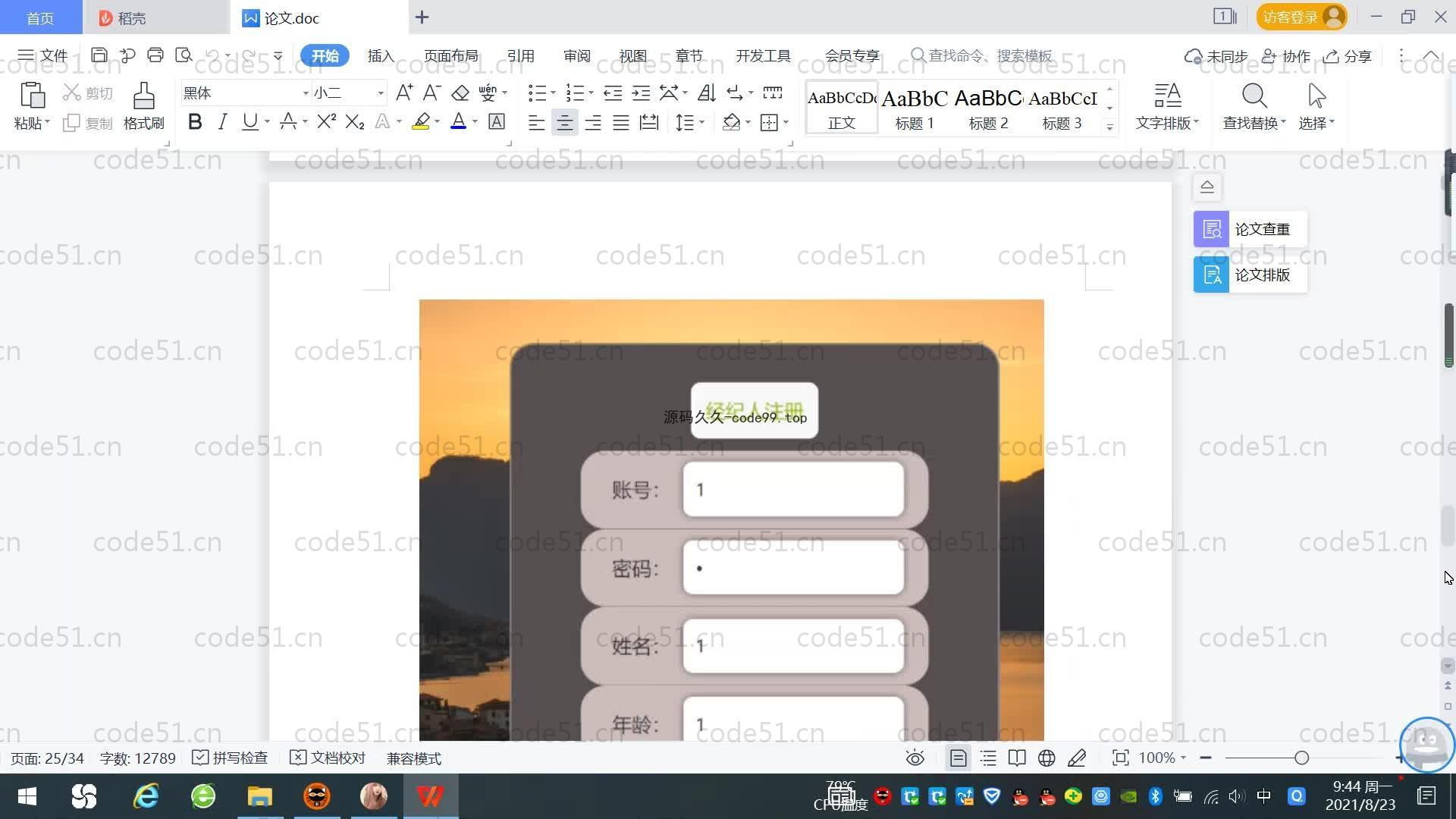1456x819 pixels.
Task: Decrease font size with A- icon
Action: (x=431, y=93)
